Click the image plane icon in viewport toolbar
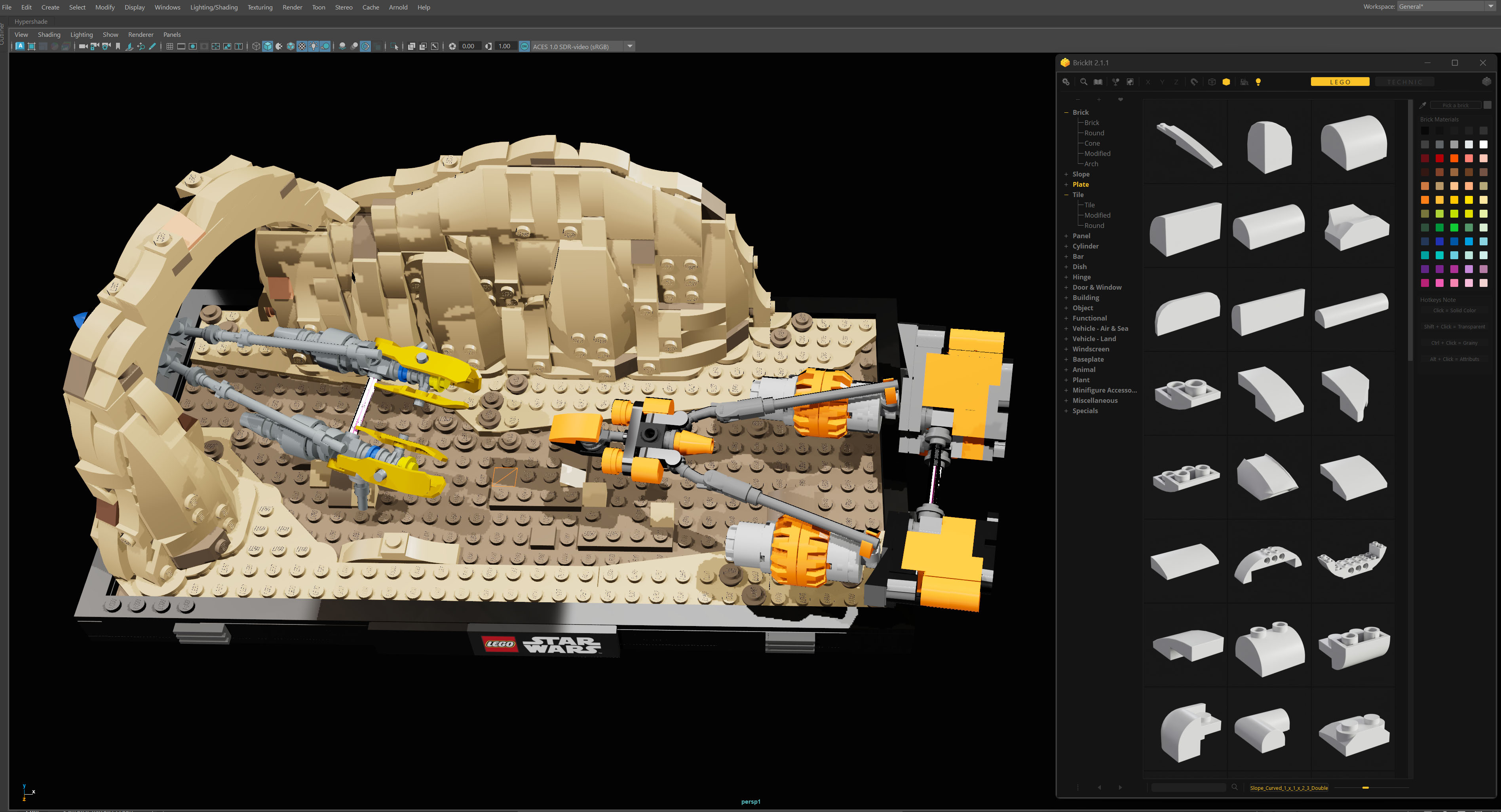1501x812 pixels. click(x=129, y=46)
